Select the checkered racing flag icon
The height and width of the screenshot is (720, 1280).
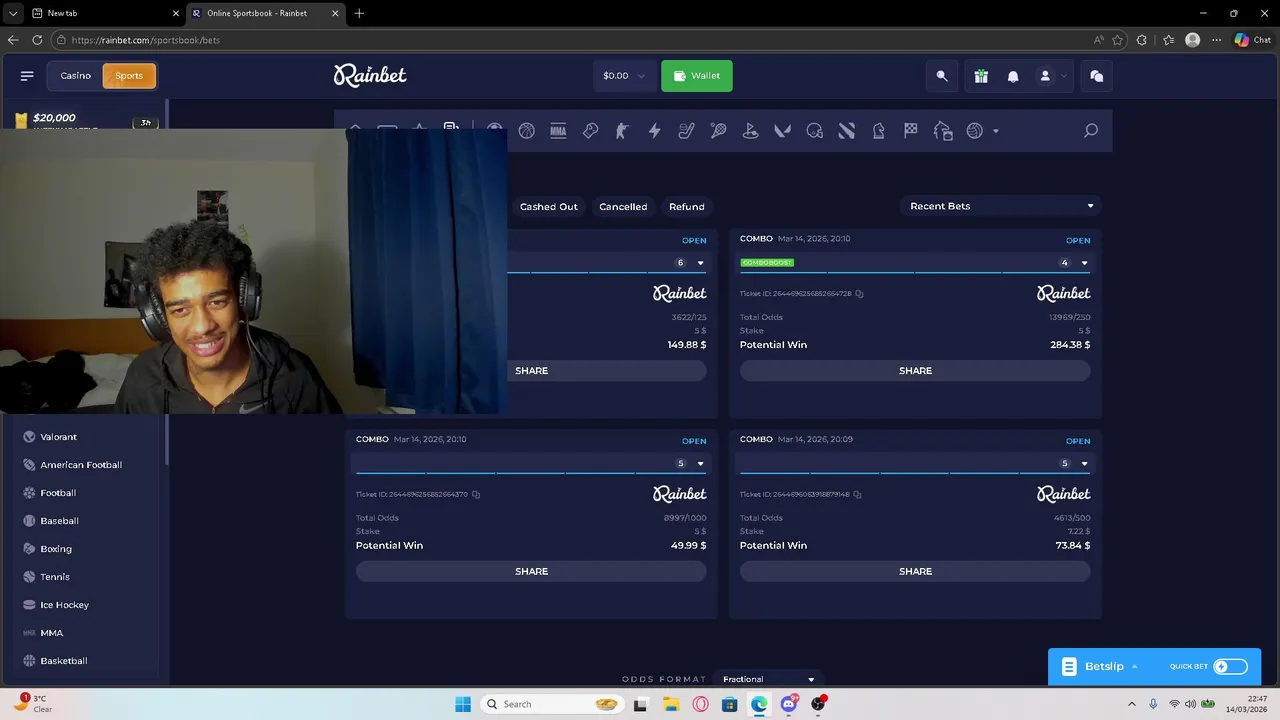pyautogui.click(x=910, y=131)
